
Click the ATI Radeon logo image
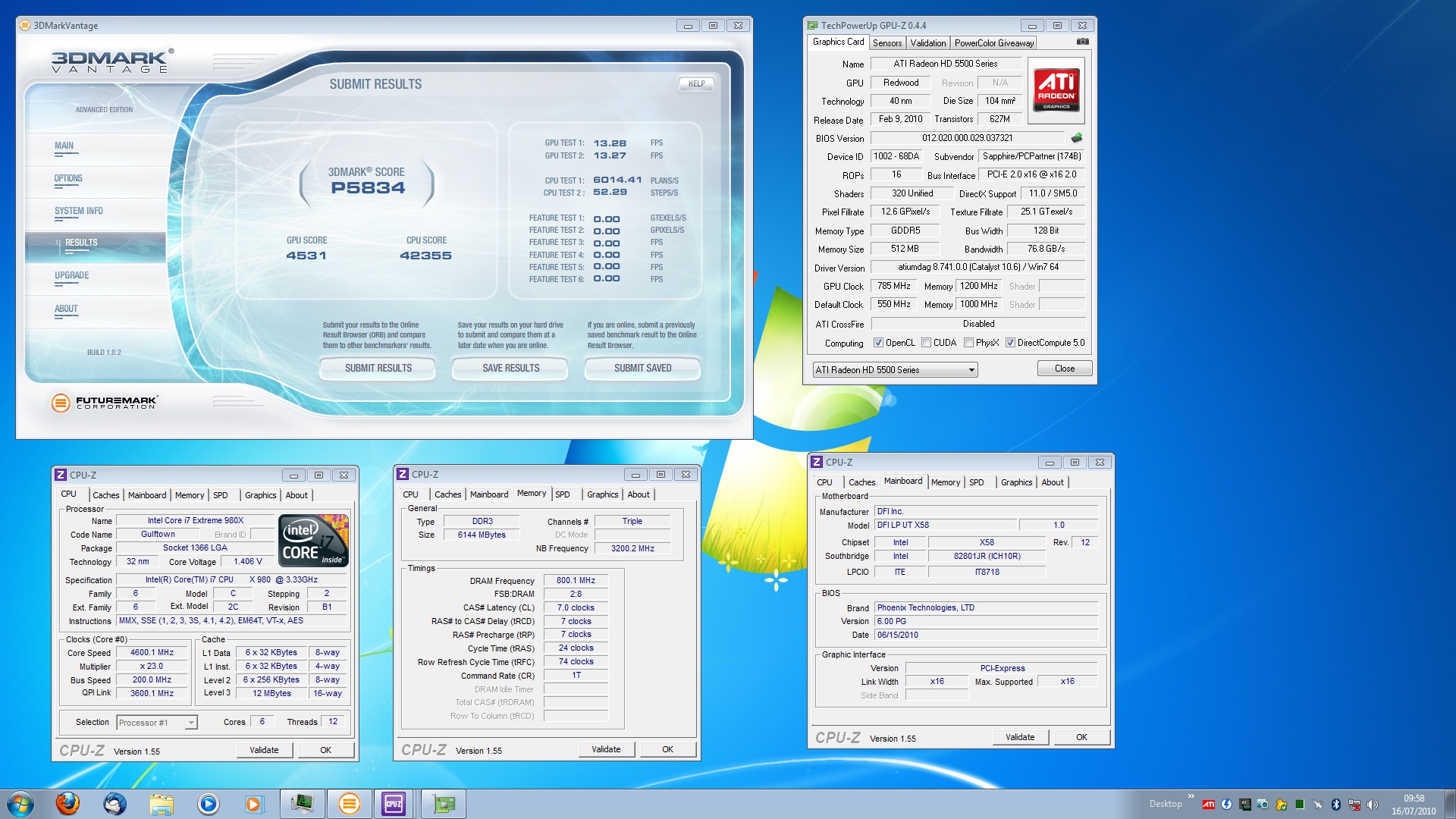[1056, 91]
